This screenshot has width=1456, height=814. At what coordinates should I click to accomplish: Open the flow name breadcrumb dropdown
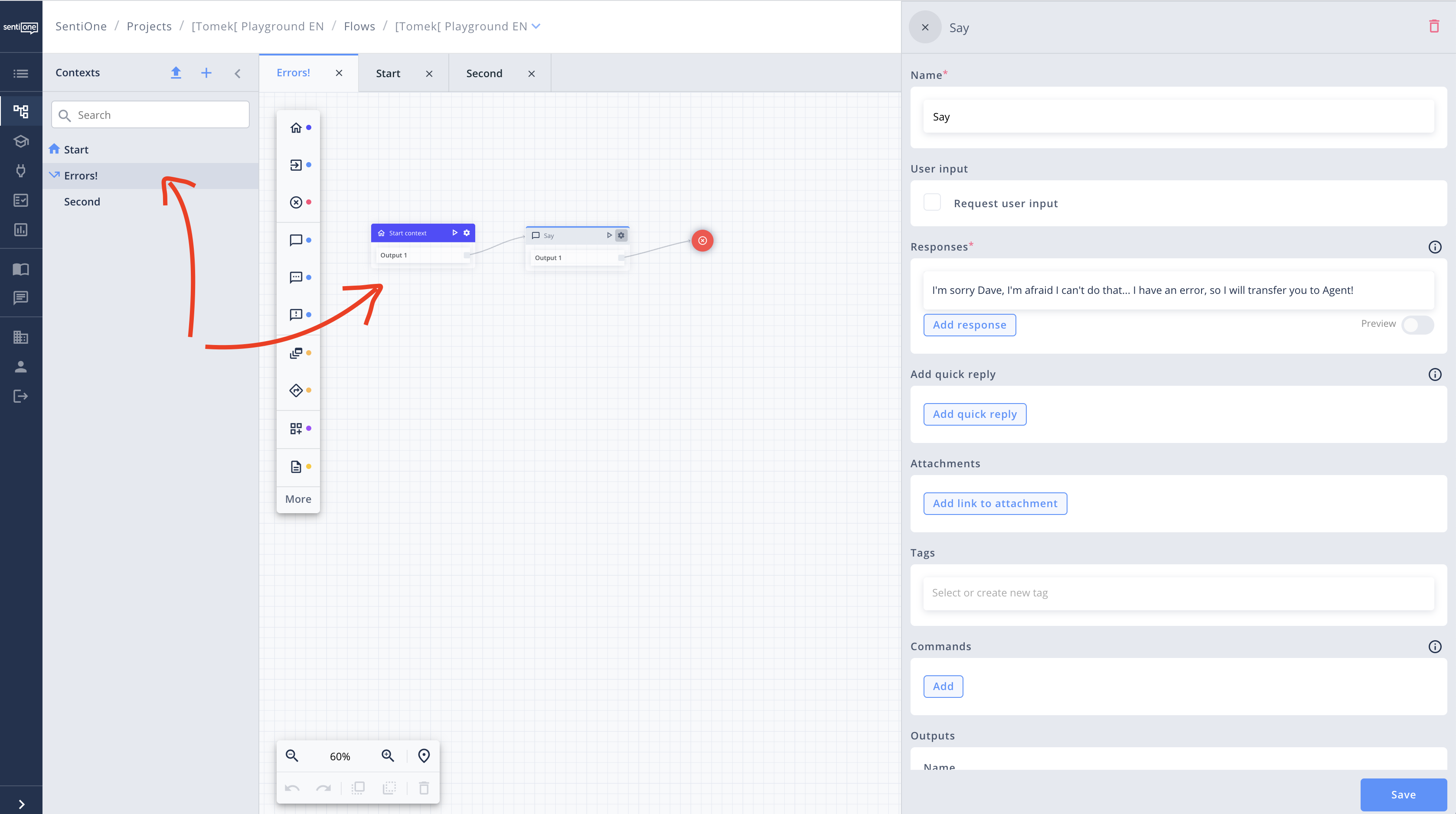[x=536, y=26]
